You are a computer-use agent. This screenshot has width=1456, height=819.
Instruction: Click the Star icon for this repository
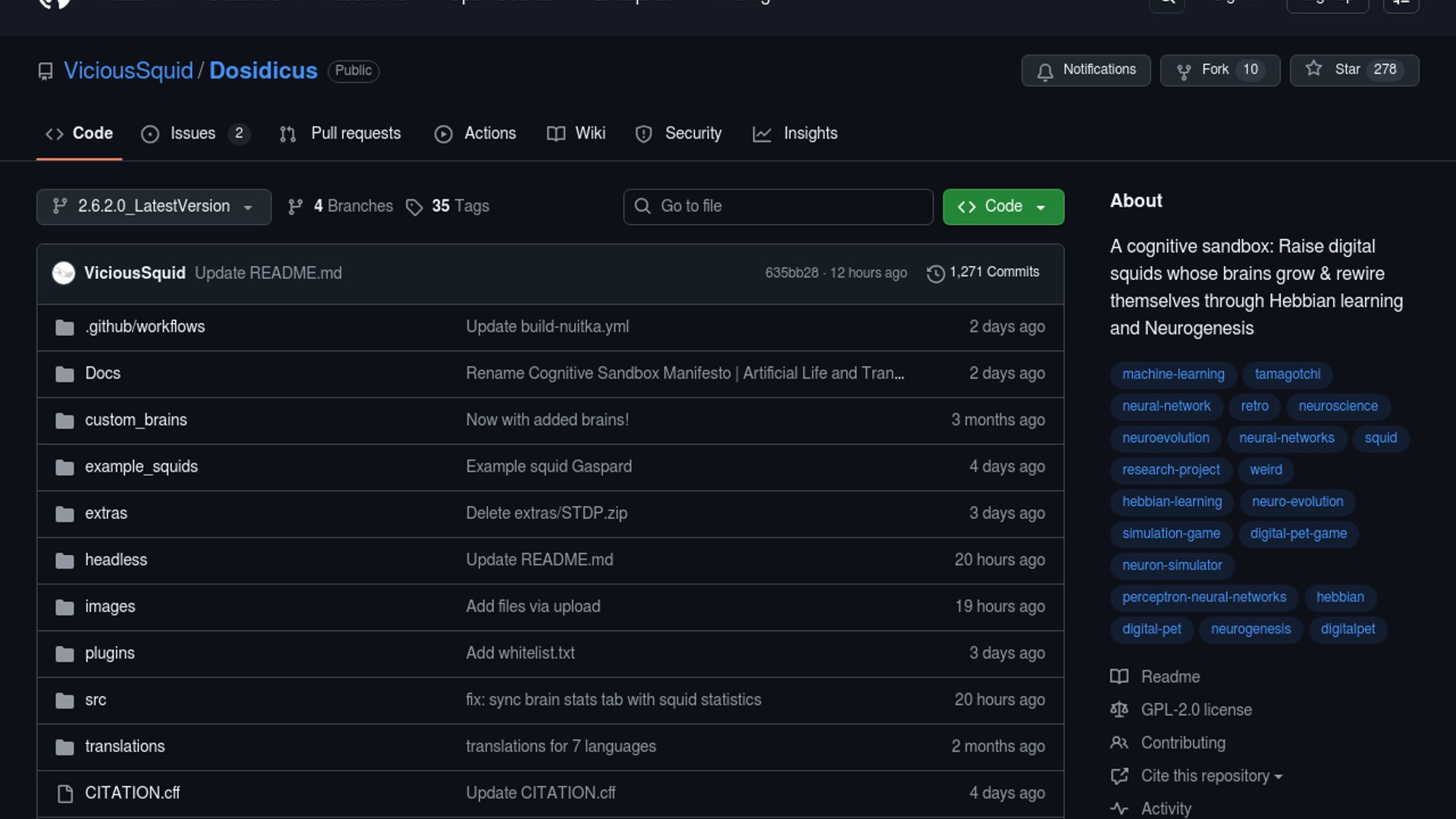pyautogui.click(x=1313, y=69)
